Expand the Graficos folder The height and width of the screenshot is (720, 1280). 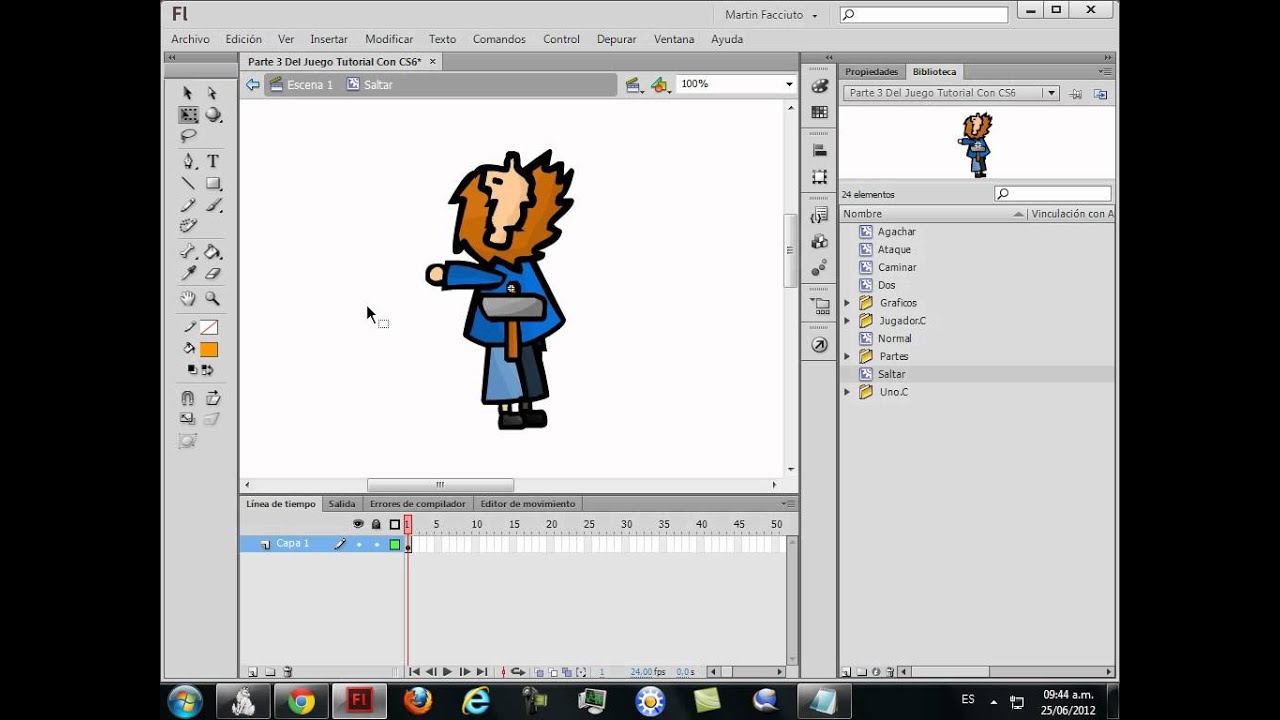847,303
